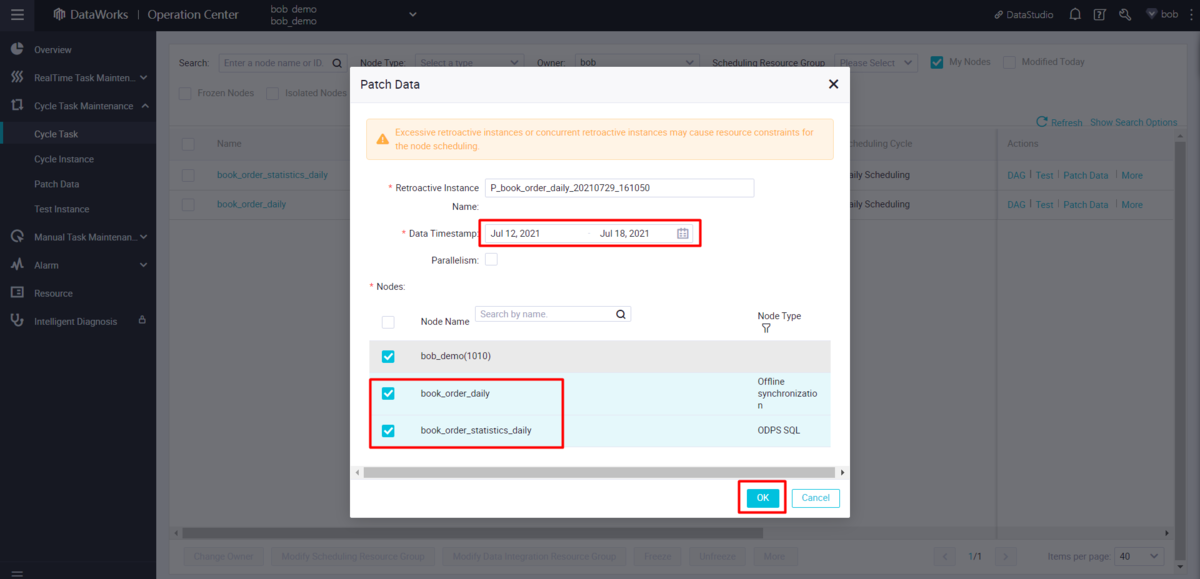The height and width of the screenshot is (579, 1200).
Task: Click the Alarm waveform icon
Action: tap(17, 265)
